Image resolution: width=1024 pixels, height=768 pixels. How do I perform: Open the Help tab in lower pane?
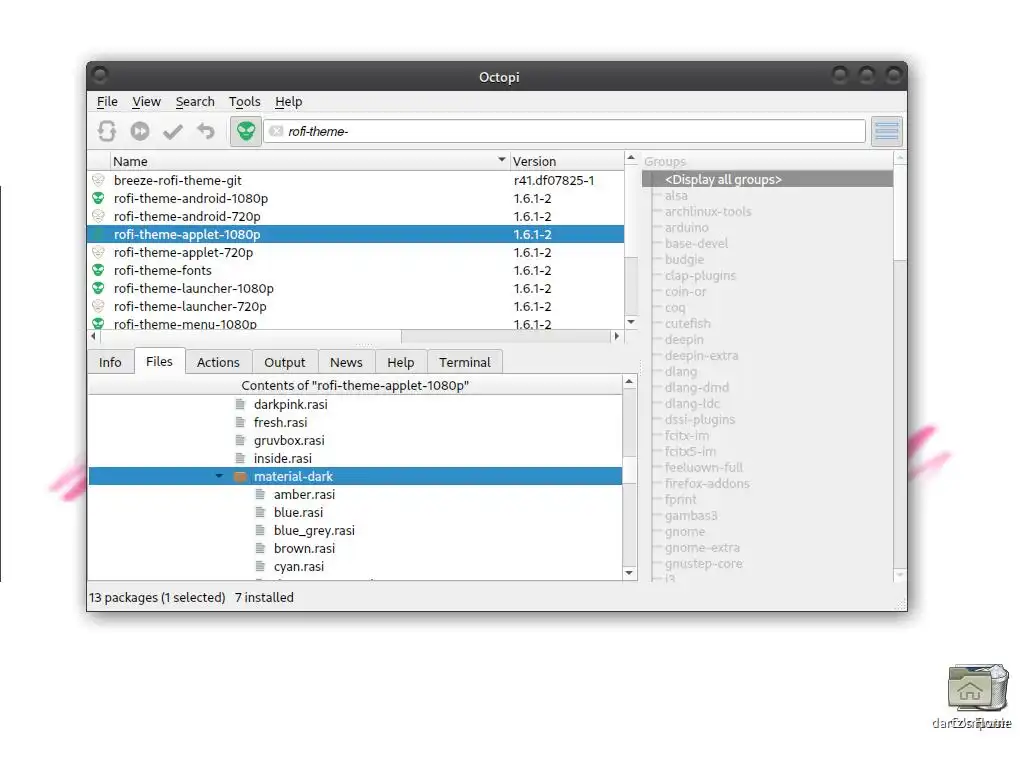pos(400,362)
